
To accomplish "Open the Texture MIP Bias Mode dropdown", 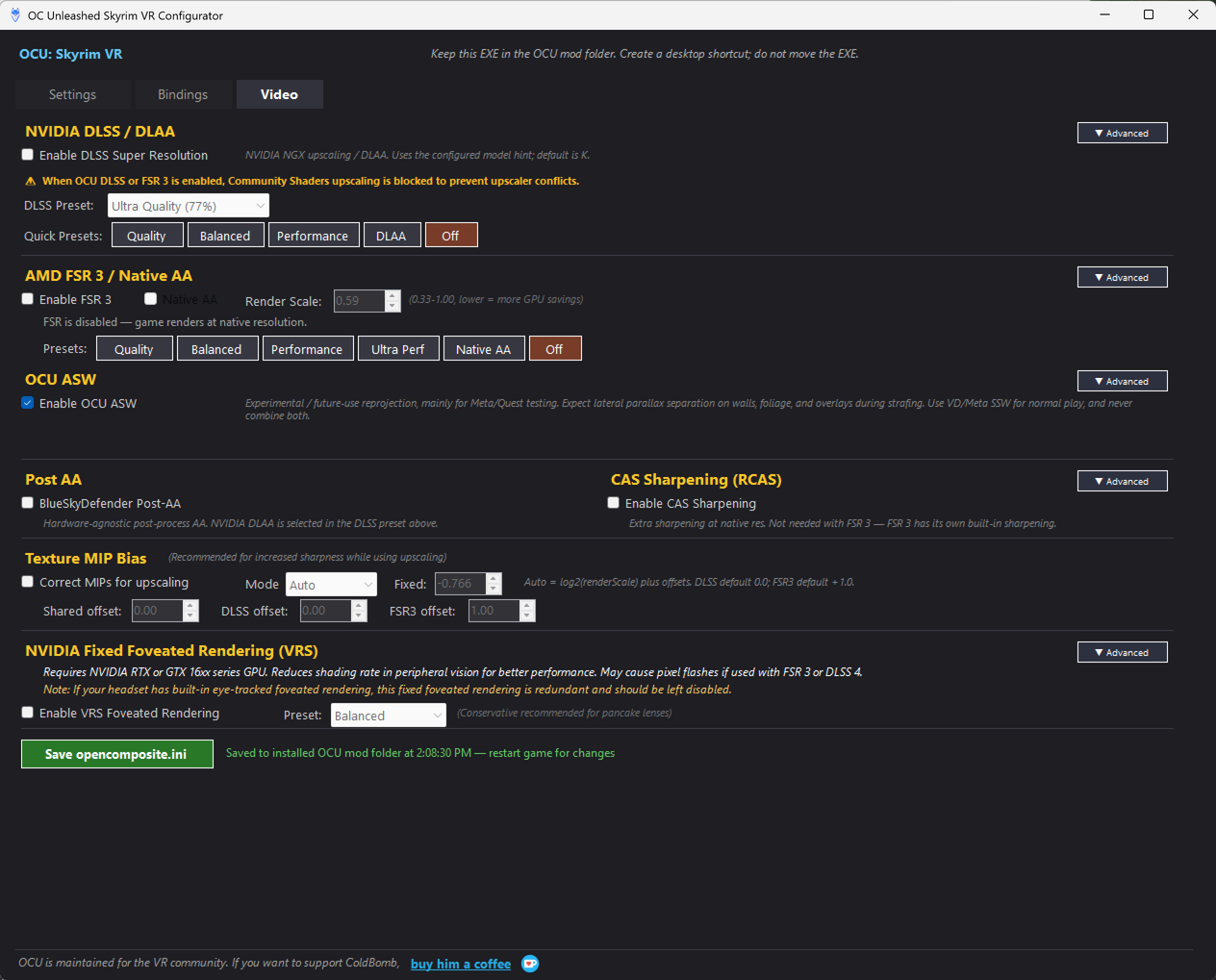I will click(x=331, y=585).
